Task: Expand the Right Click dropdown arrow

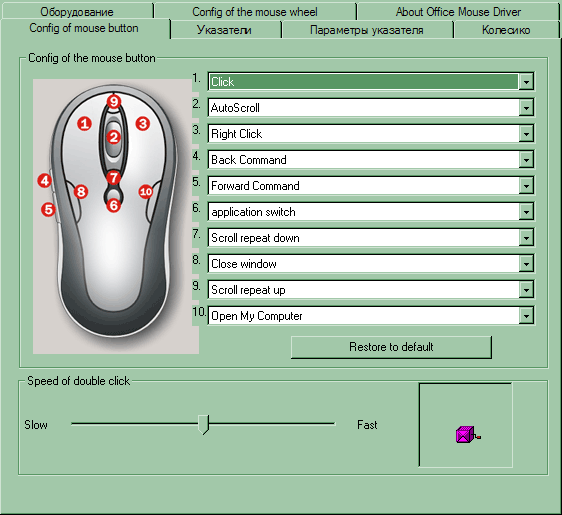Action: [526, 134]
